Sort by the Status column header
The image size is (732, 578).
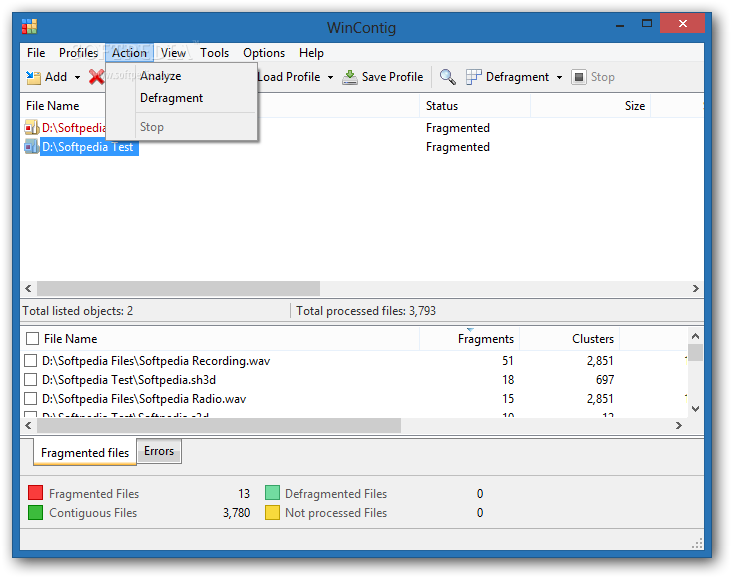[475, 106]
